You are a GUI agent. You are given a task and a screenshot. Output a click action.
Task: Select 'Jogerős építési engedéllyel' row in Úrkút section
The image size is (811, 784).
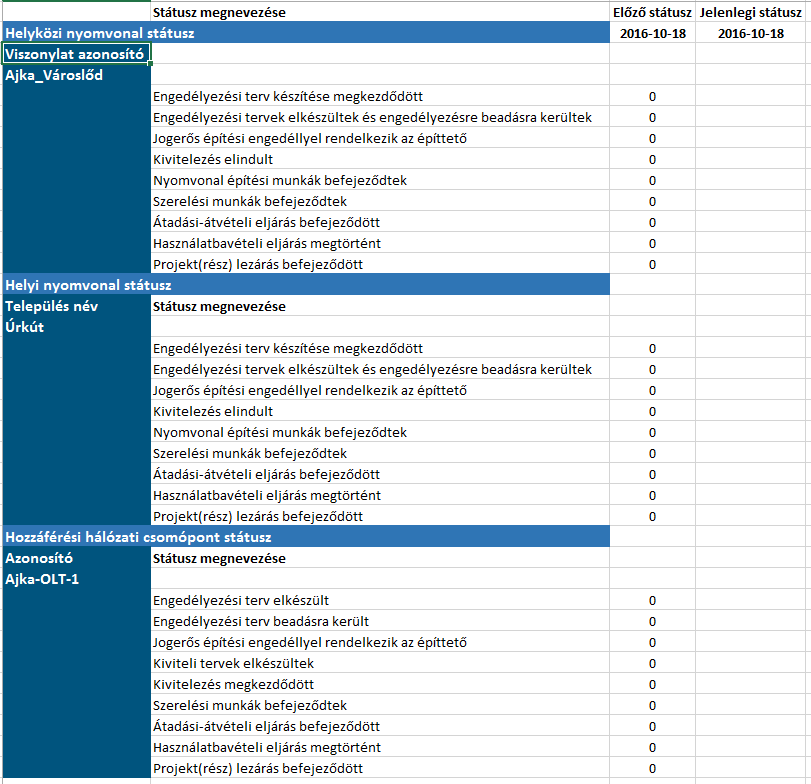380,390
